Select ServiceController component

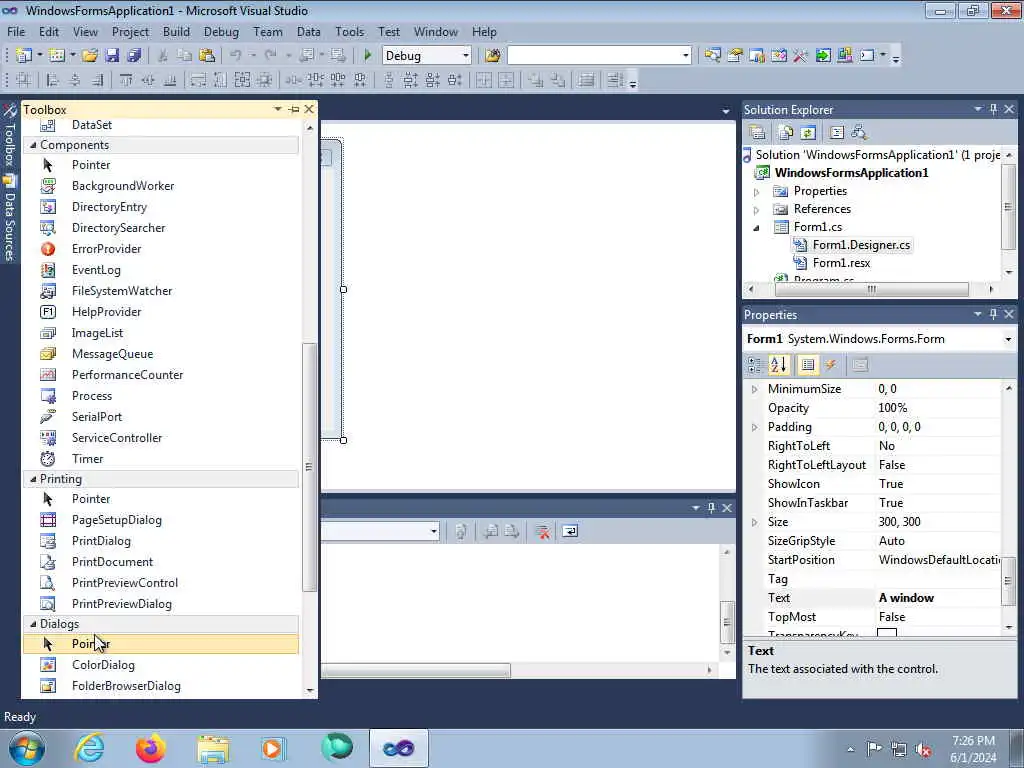[117, 438]
